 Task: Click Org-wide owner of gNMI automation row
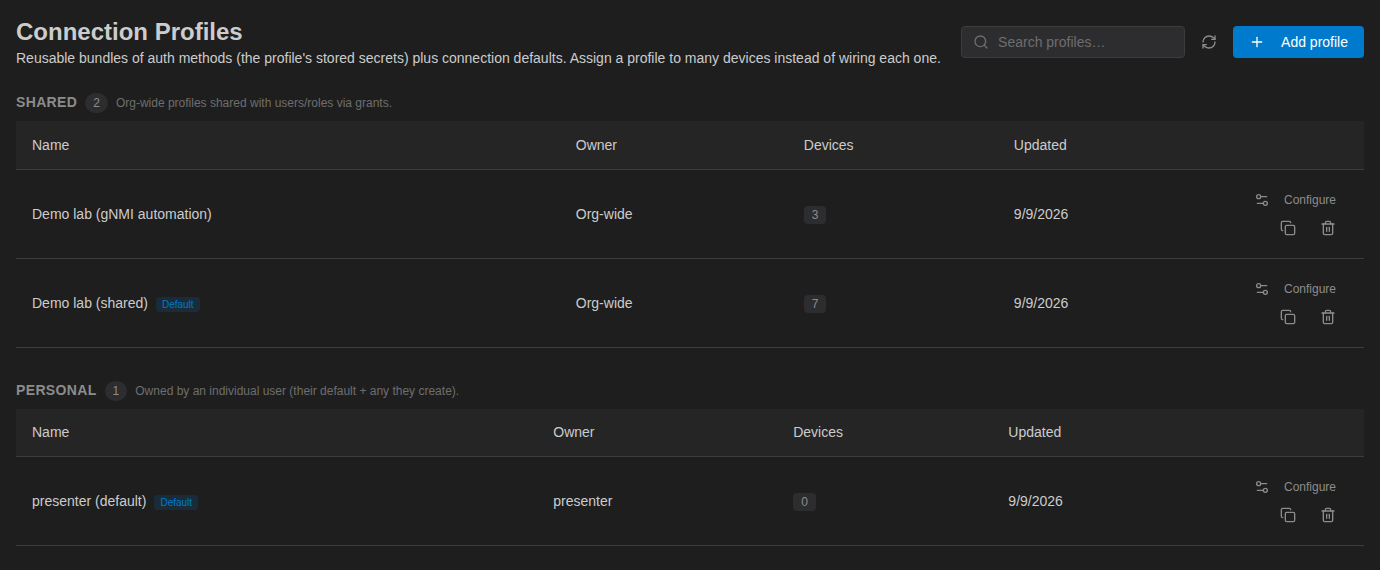tap(604, 214)
